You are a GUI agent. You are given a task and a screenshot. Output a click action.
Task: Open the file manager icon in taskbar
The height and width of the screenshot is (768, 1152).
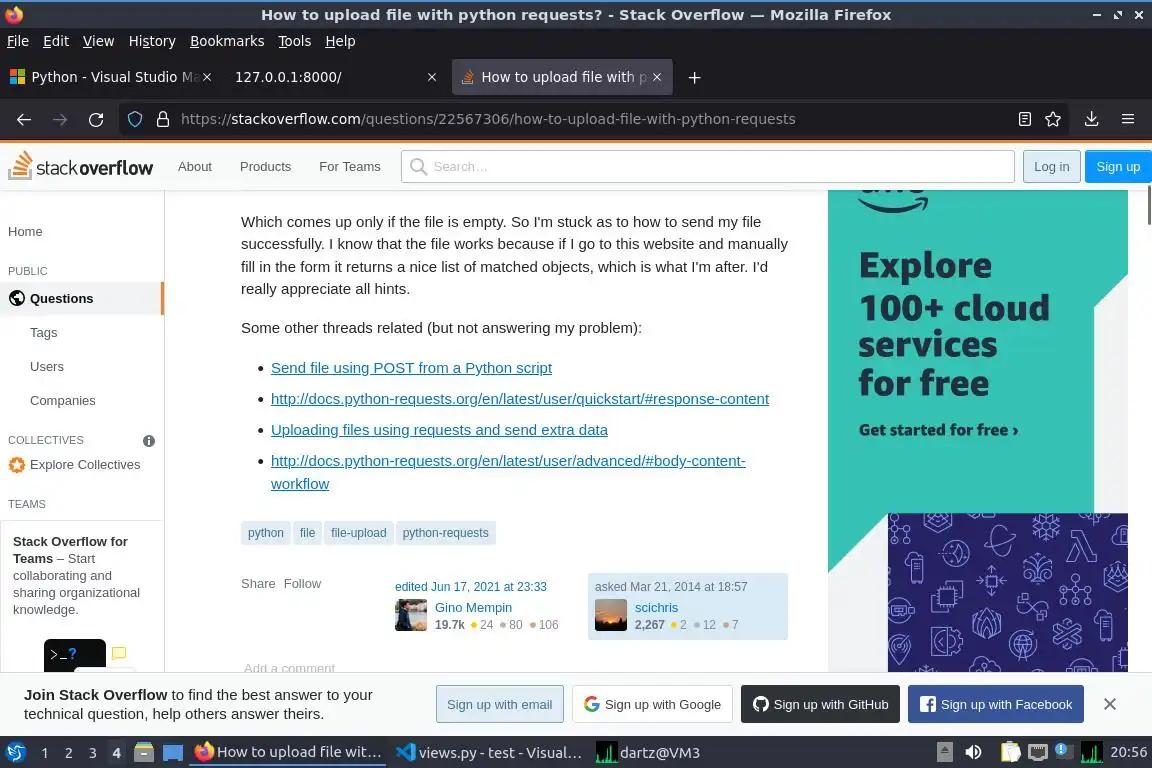coord(144,753)
